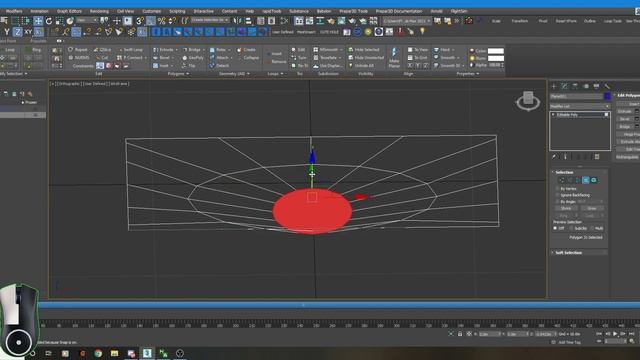The width and height of the screenshot is (640, 360).
Task: Toggle Editable Poly modifier visibility box
Action: point(607,115)
